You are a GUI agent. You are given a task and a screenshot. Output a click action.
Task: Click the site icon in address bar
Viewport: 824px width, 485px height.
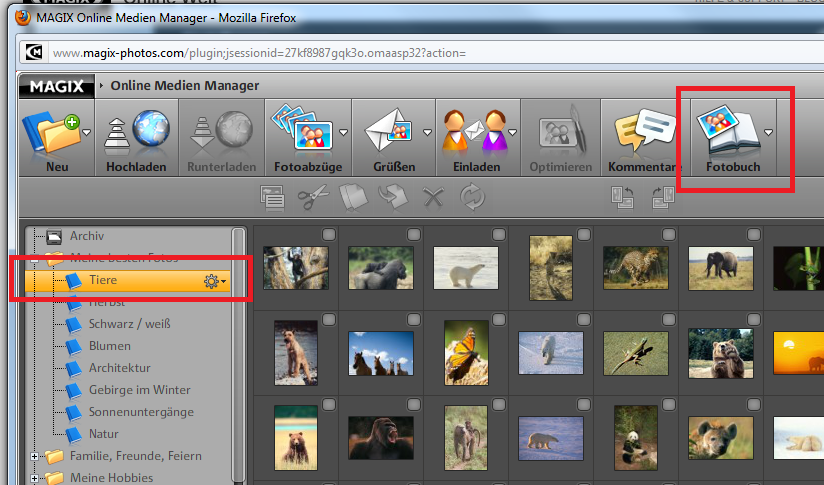click(34, 53)
